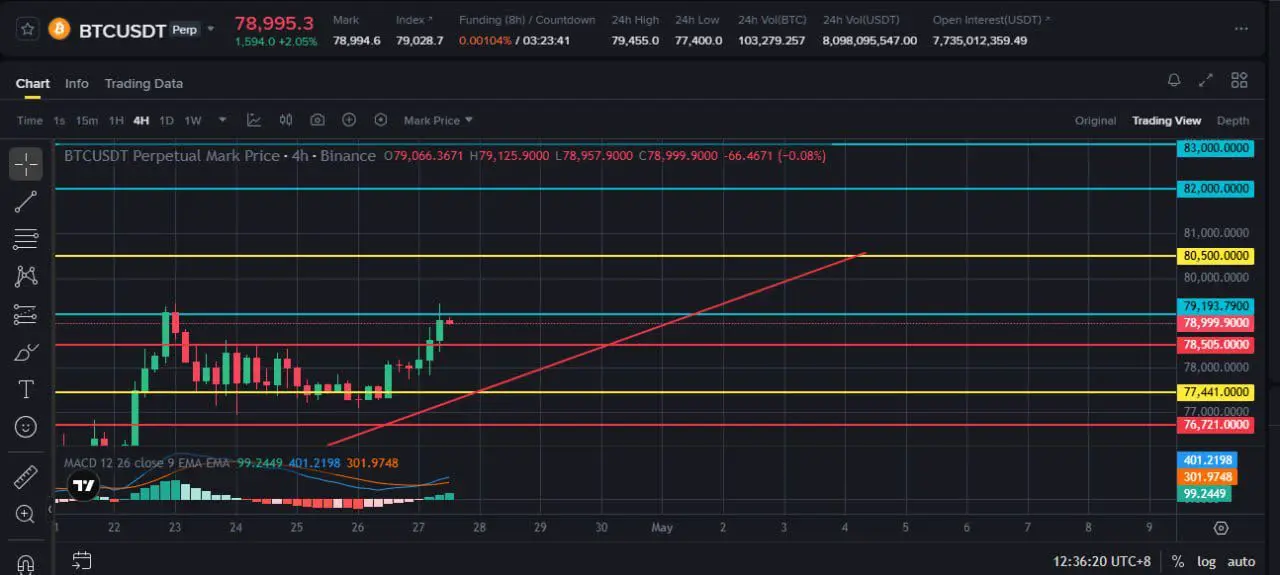This screenshot has height=575, width=1280.
Task: Select the 15m time interval
Action: tap(87, 120)
